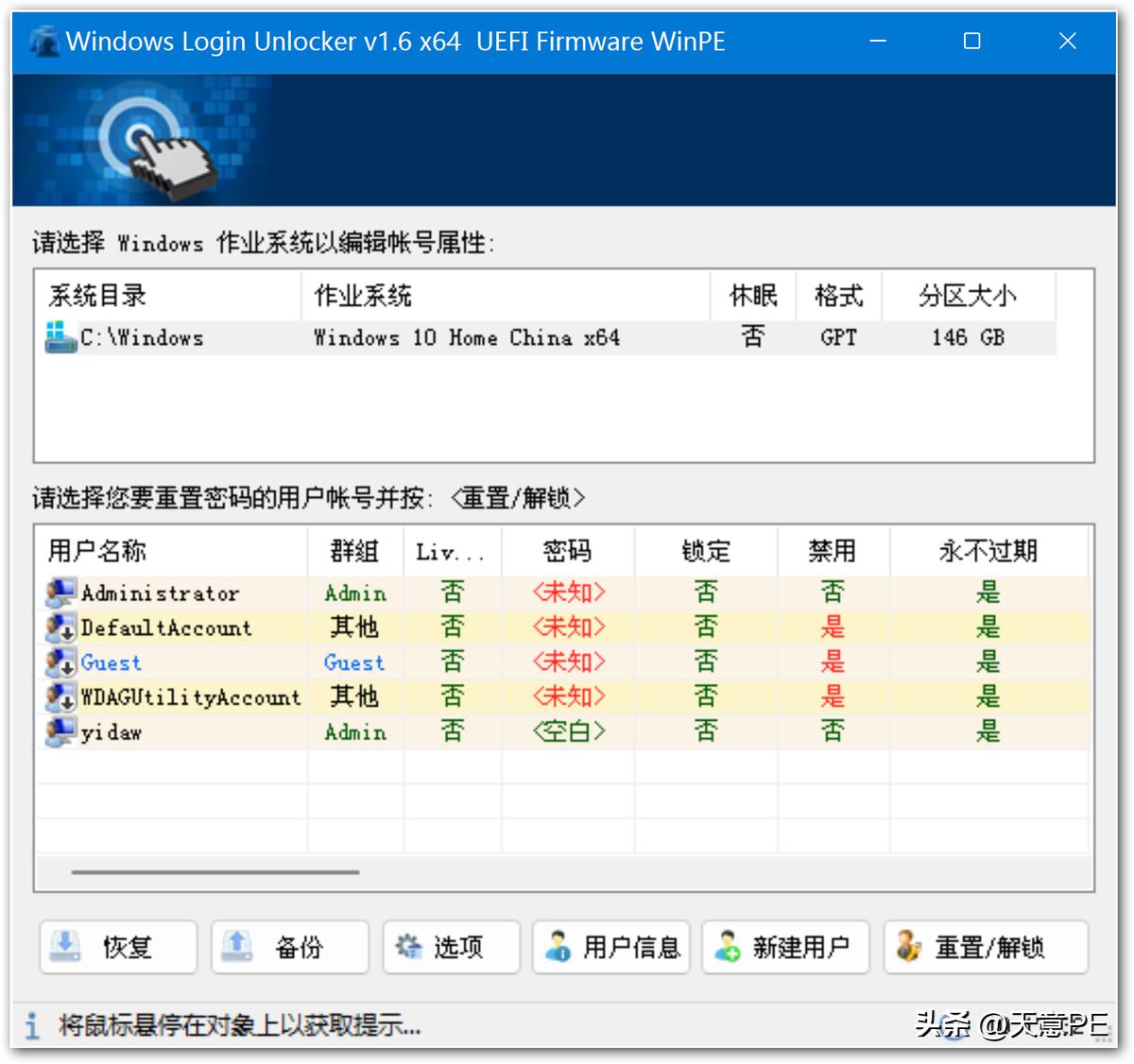Click the 锁定 column header
The image size is (1134, 1064).
706,551
